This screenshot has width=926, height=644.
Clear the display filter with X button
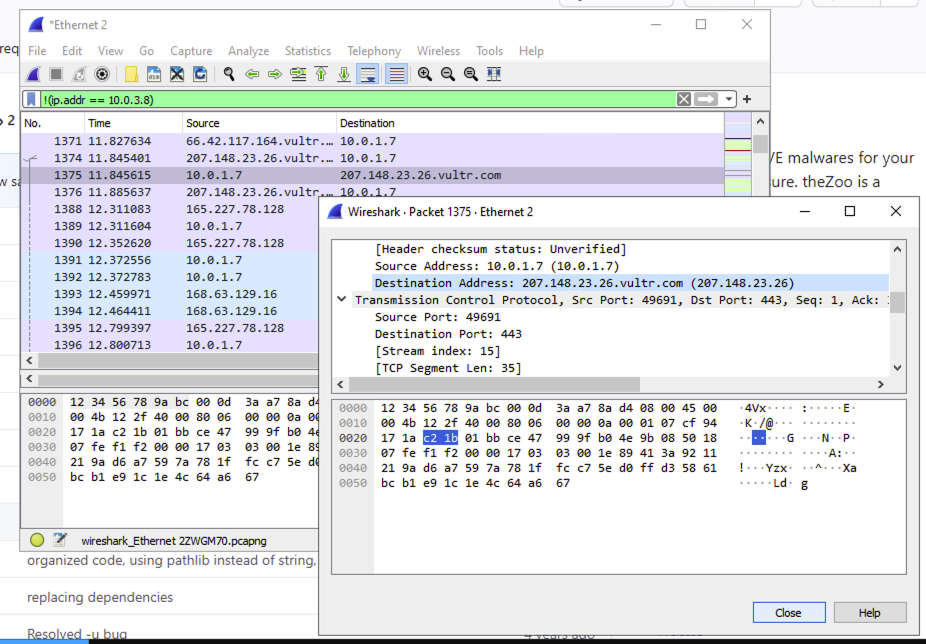(684, 99)
